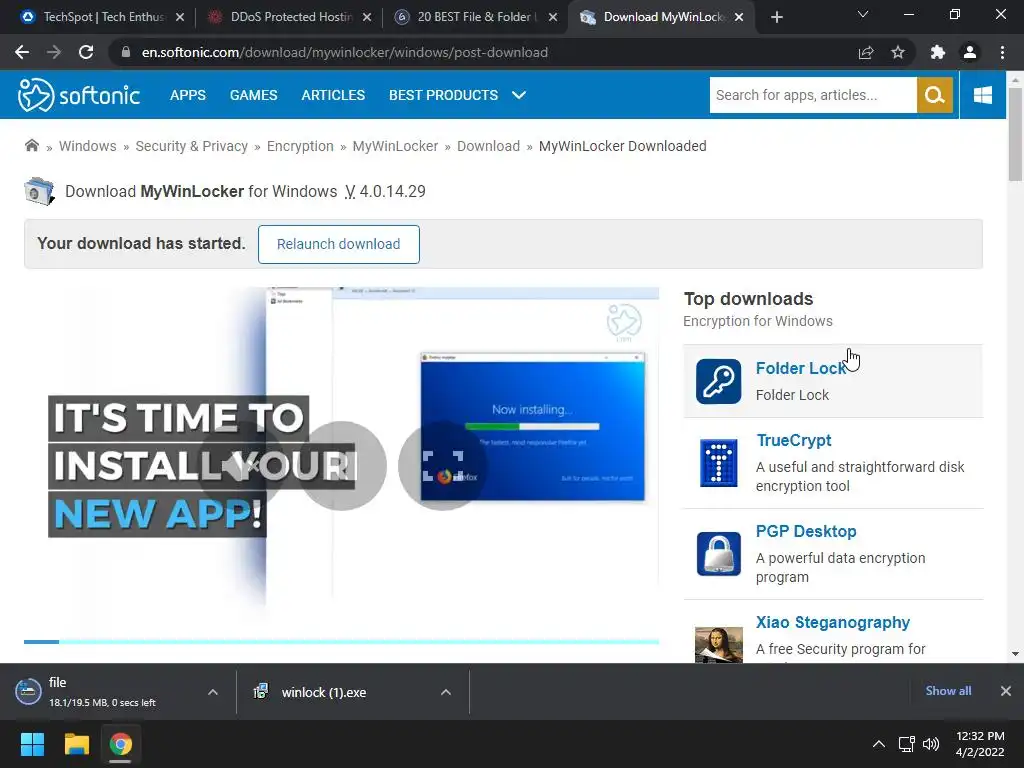
Task: Open the tab search chevron
Action: click(863, 14)
